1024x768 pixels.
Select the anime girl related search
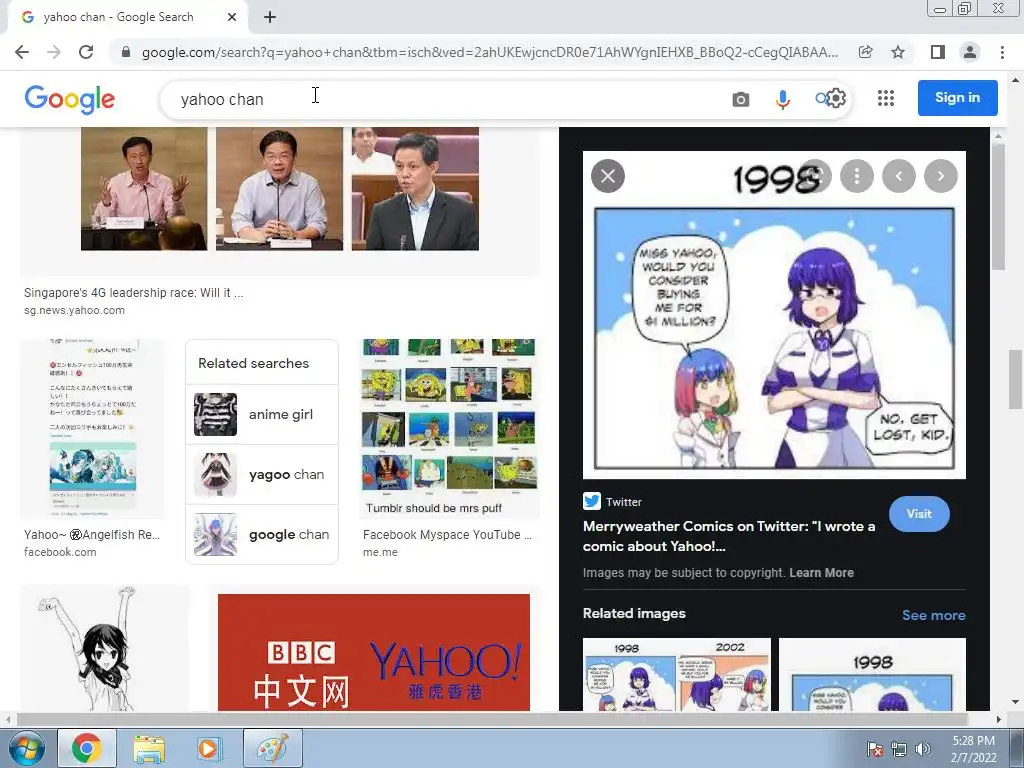(262, 415)
